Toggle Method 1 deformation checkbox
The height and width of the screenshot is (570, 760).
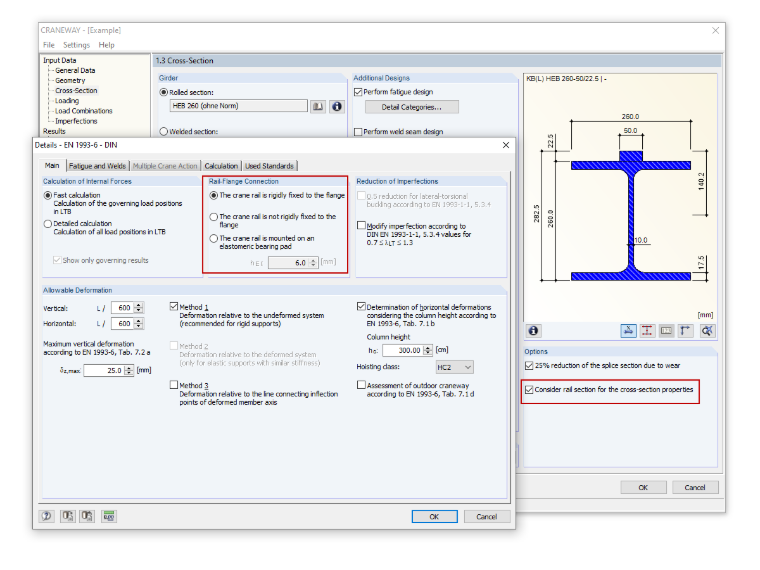174,306
